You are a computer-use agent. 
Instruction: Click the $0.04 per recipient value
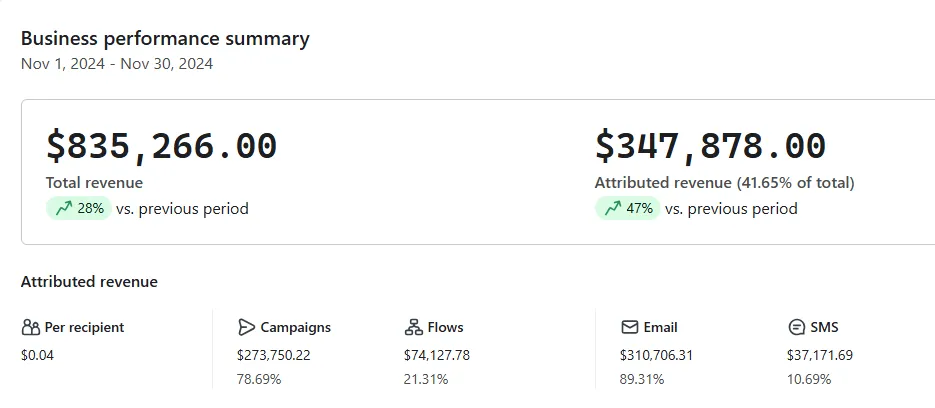click(37, 355)
